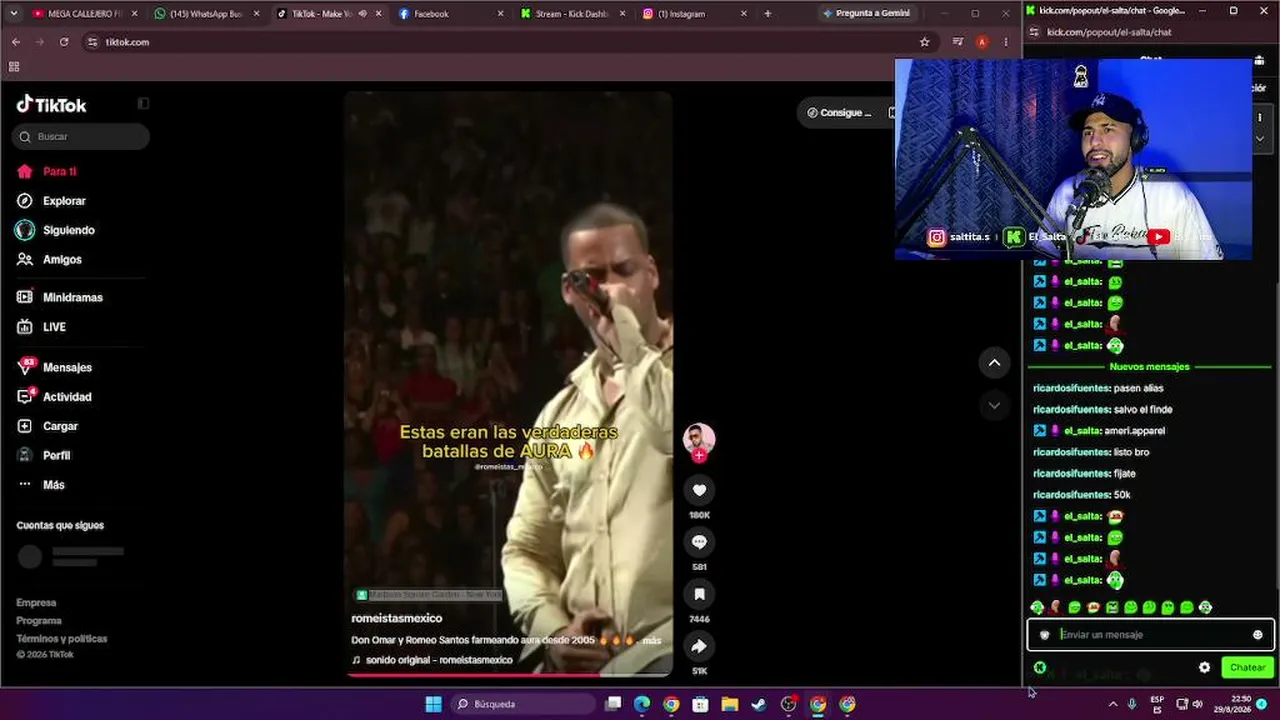The height and width of the screenshot is (720, 1280).
Task: Close the TikTok browser tab
Action: (378, 14)
